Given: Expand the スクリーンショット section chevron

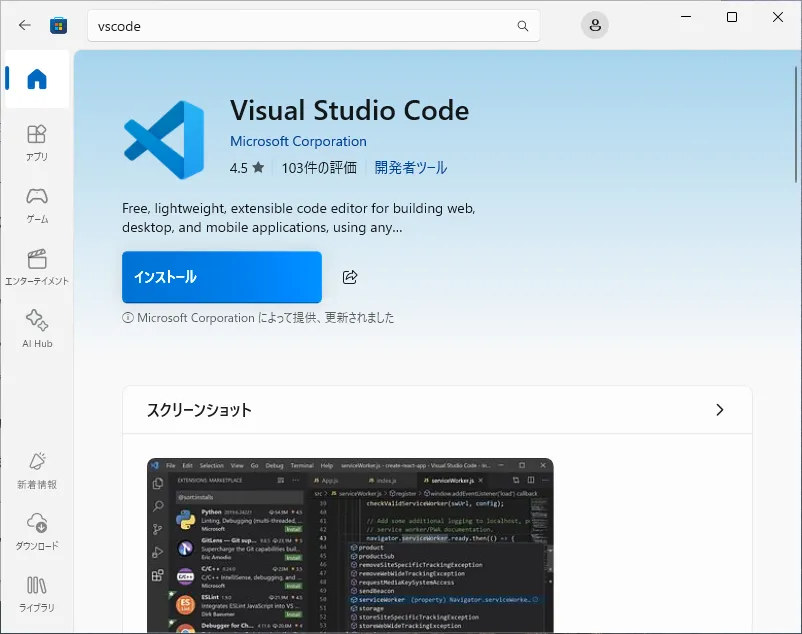Looking at the screenshot, I should click(x=720, y=410).
